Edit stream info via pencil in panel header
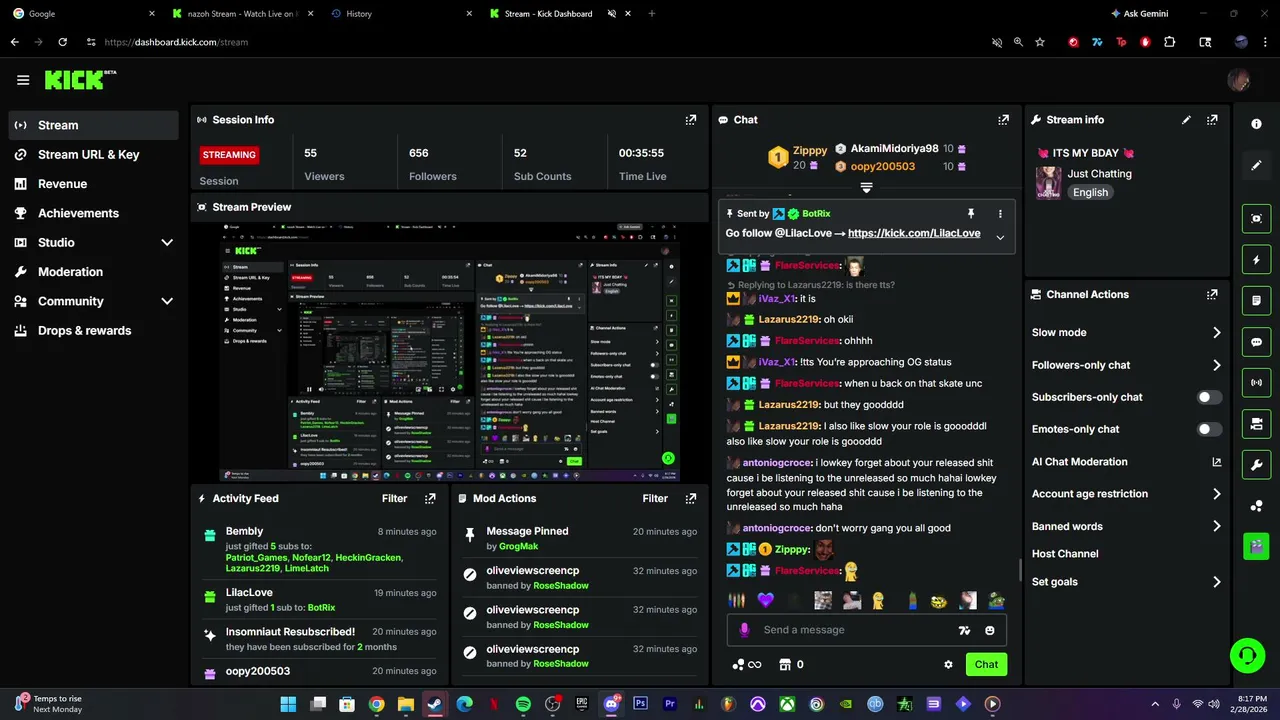The height and width of the screenshot is (720, 1280). click(x=1186, y=120)
